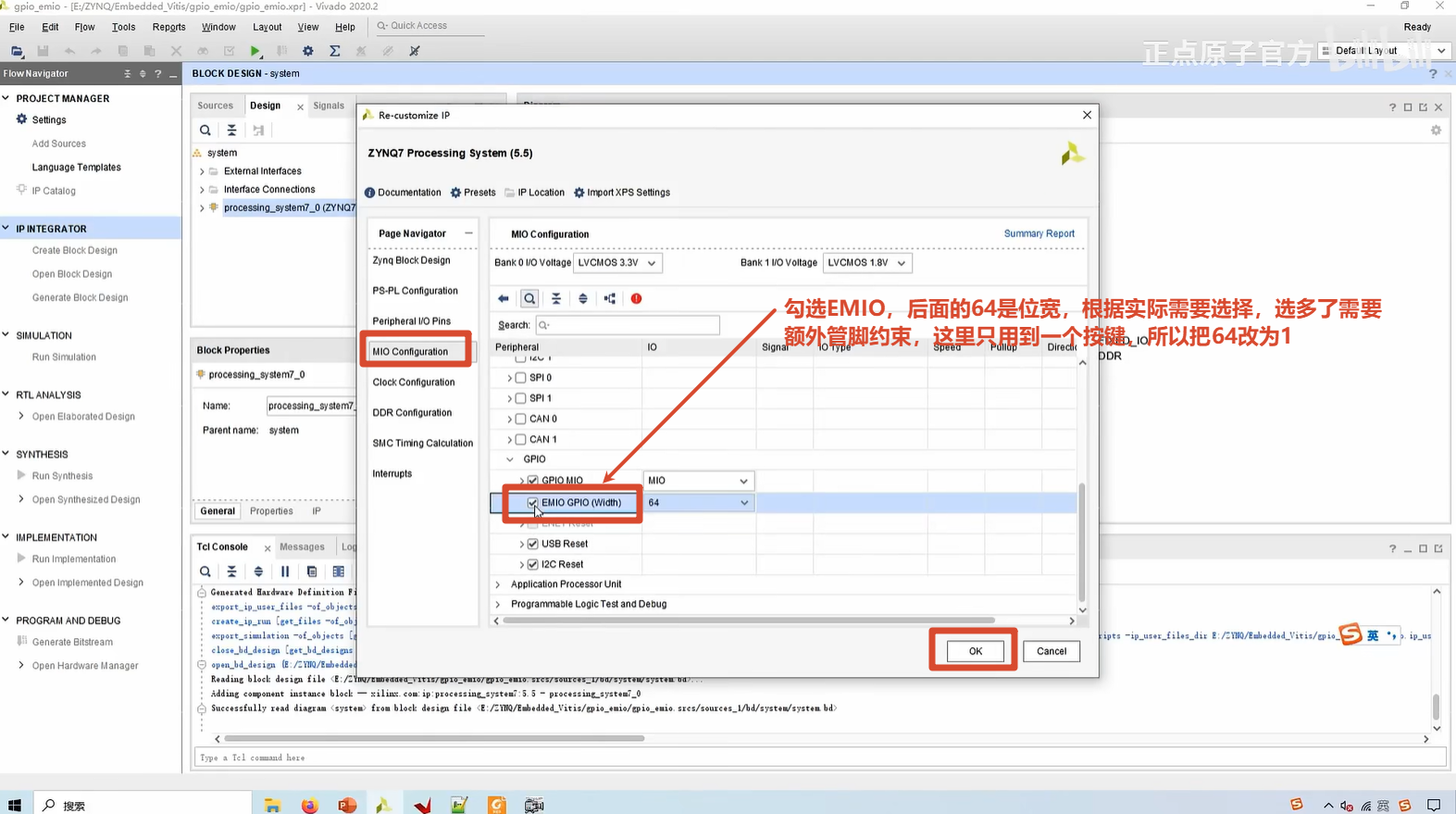Go to Clock Configuration page
Viewport: 1456px width, 814px height.
tap(414, 382)
